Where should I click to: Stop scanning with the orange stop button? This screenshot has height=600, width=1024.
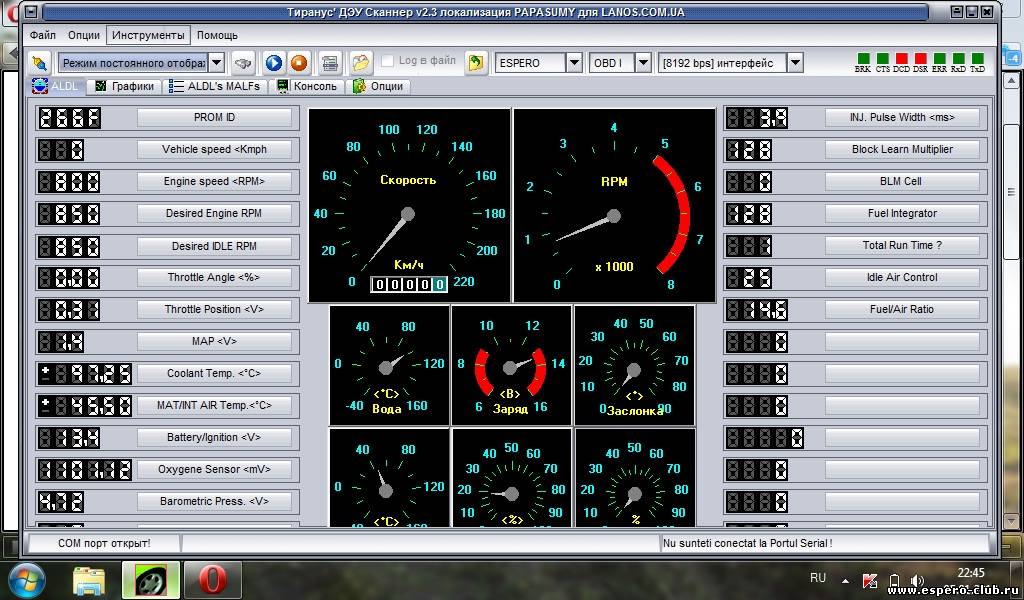pos(299,63)
